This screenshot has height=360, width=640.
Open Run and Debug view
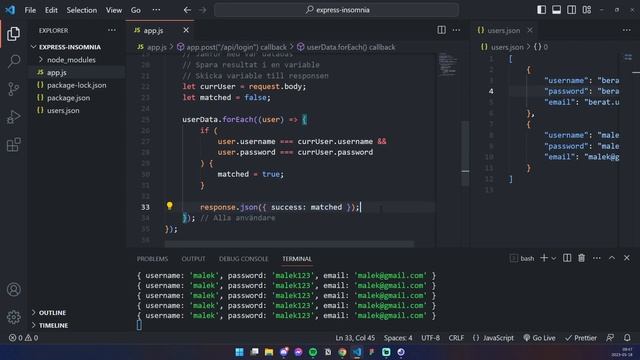[13, 117]
